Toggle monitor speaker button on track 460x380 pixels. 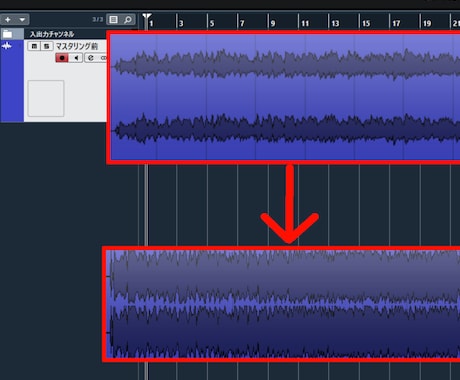76,58
